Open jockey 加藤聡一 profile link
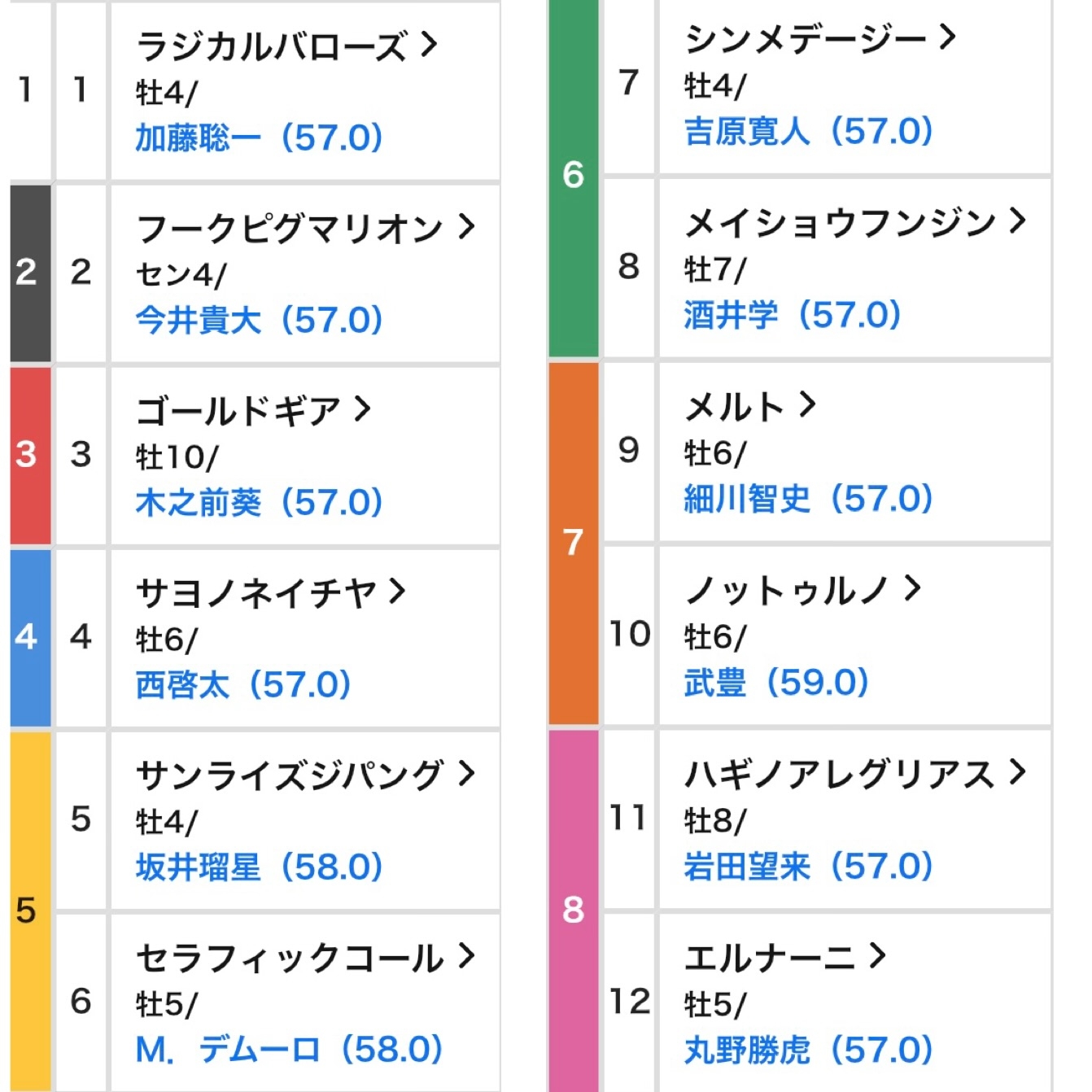Viewport: 1092px width, 1092px height. pyautogui.click(x=198, y=138)
